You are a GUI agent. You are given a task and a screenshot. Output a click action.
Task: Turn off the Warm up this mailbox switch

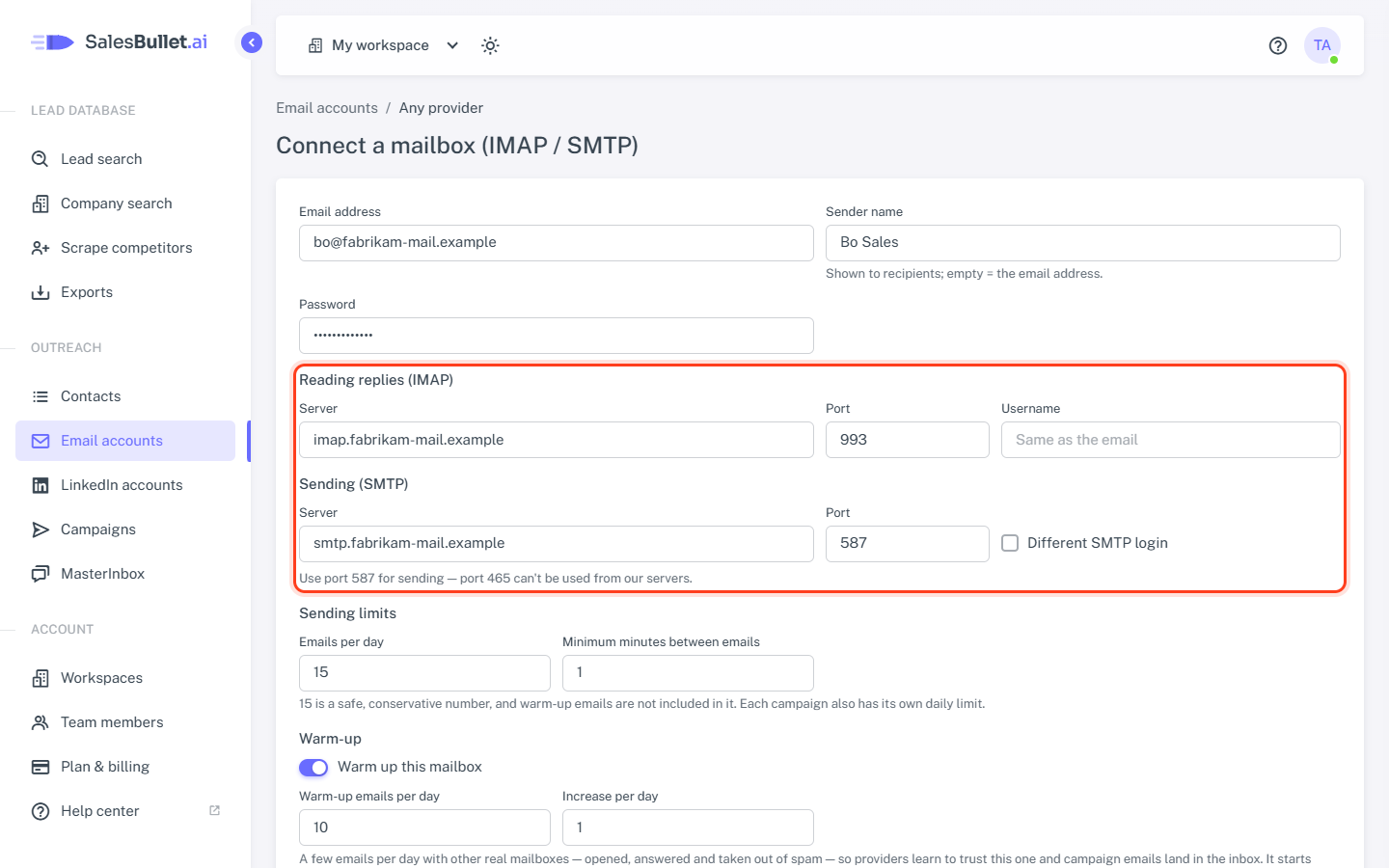click(x=313, y=768)
